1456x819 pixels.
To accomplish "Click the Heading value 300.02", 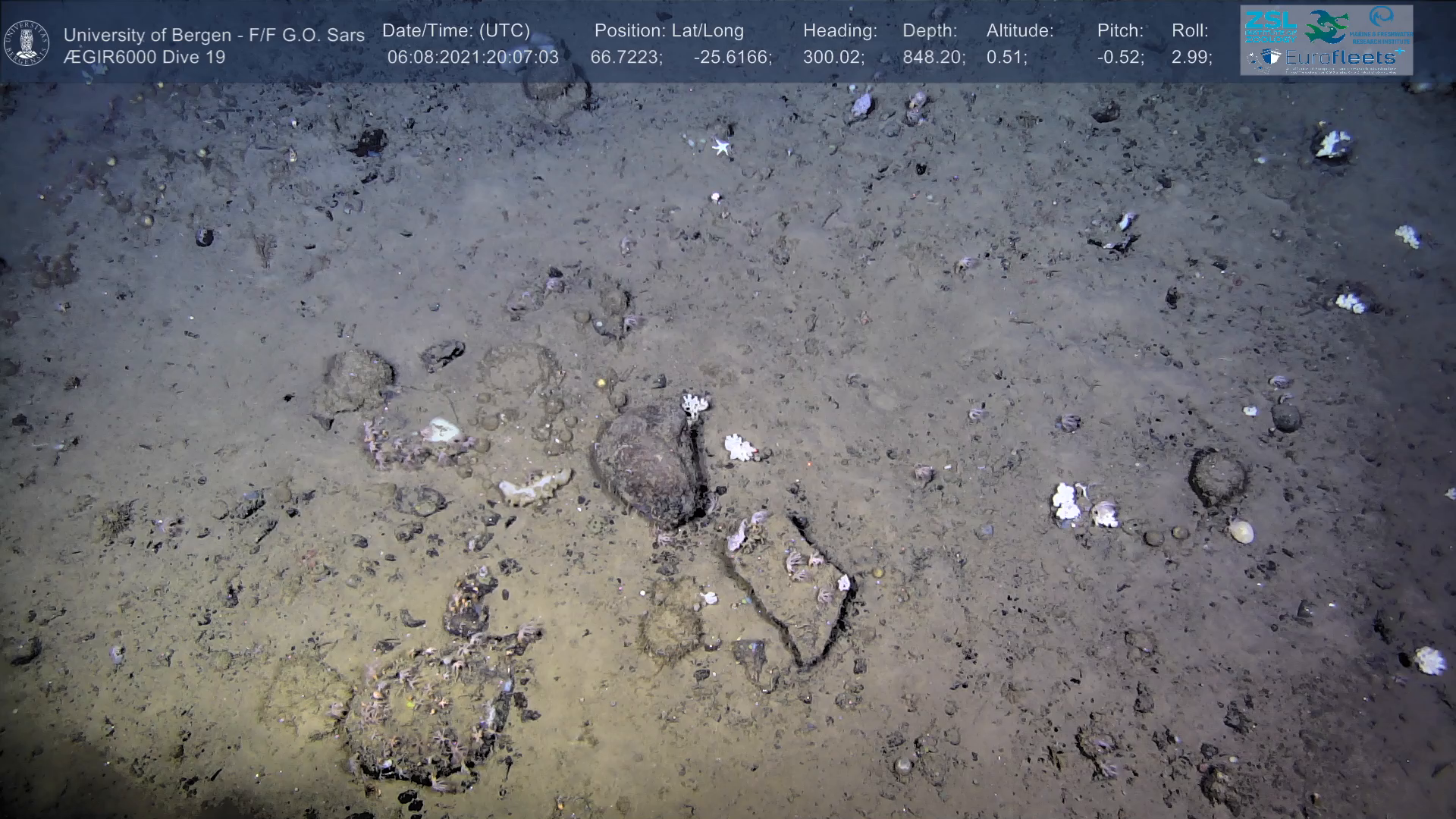I will 833,58.
